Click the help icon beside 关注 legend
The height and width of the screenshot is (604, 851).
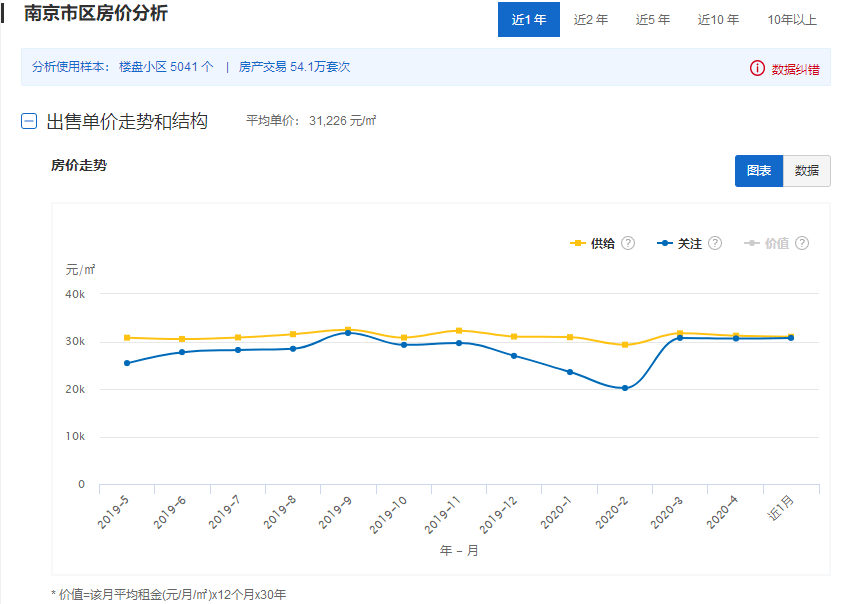click(x=715, y=243)
